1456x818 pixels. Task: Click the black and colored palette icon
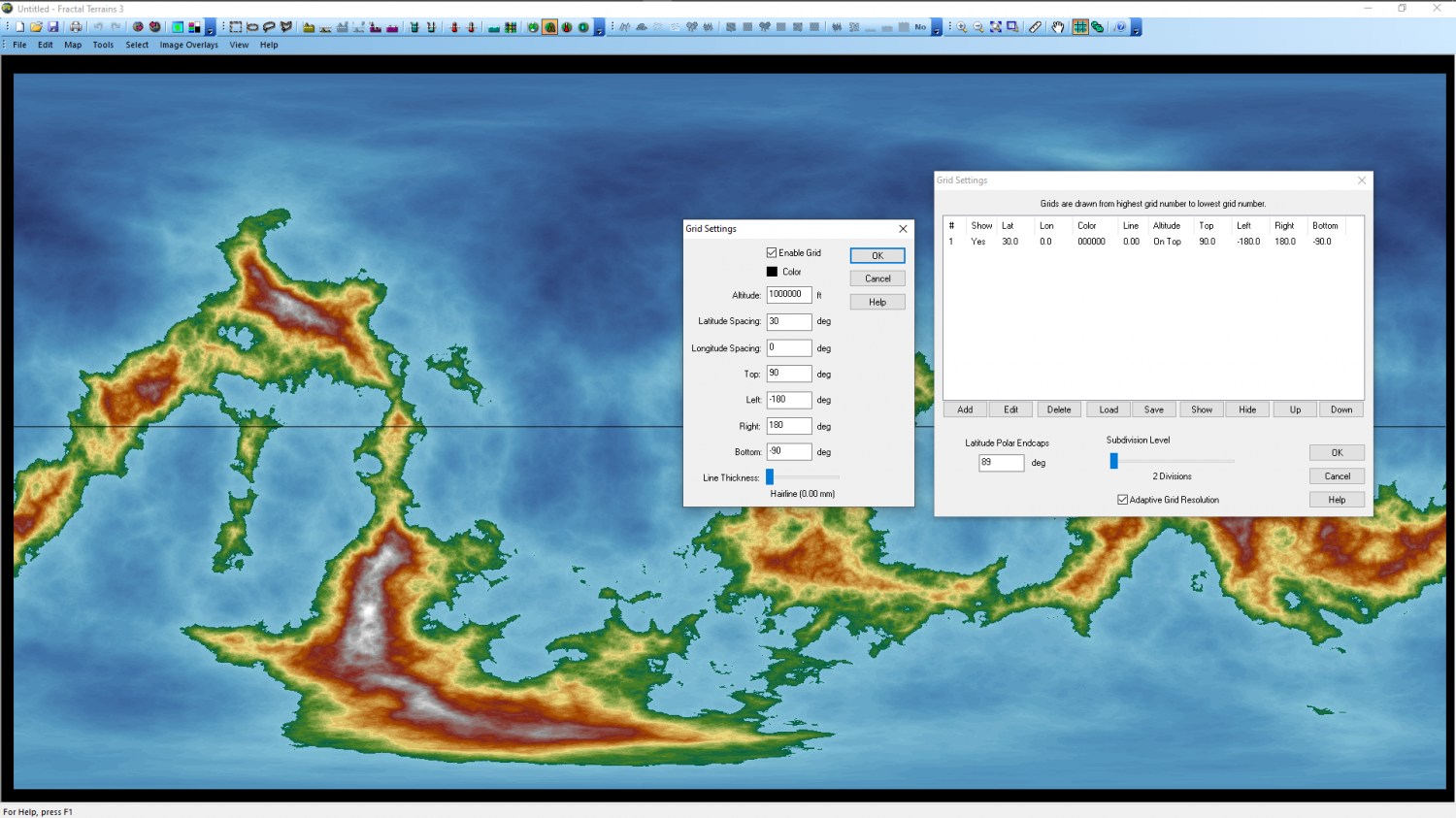(195, 27)
